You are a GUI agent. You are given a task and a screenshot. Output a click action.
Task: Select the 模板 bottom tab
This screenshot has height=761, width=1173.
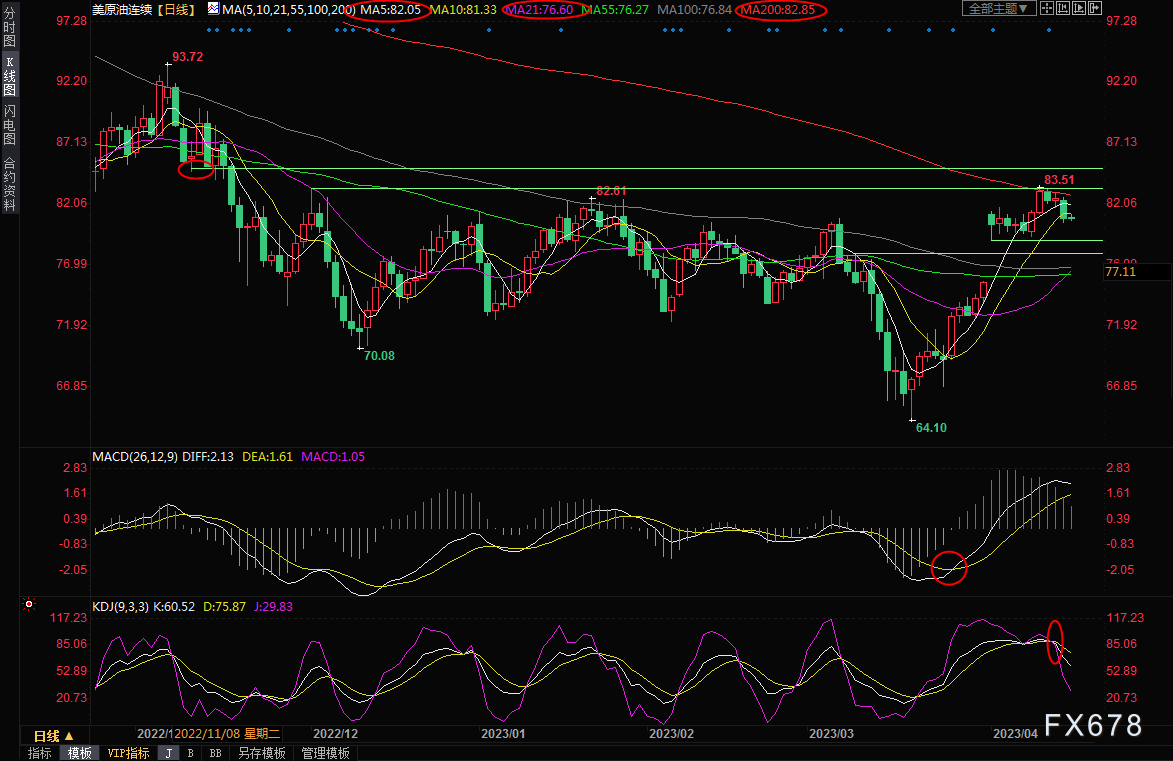click(x=79, y=753)
